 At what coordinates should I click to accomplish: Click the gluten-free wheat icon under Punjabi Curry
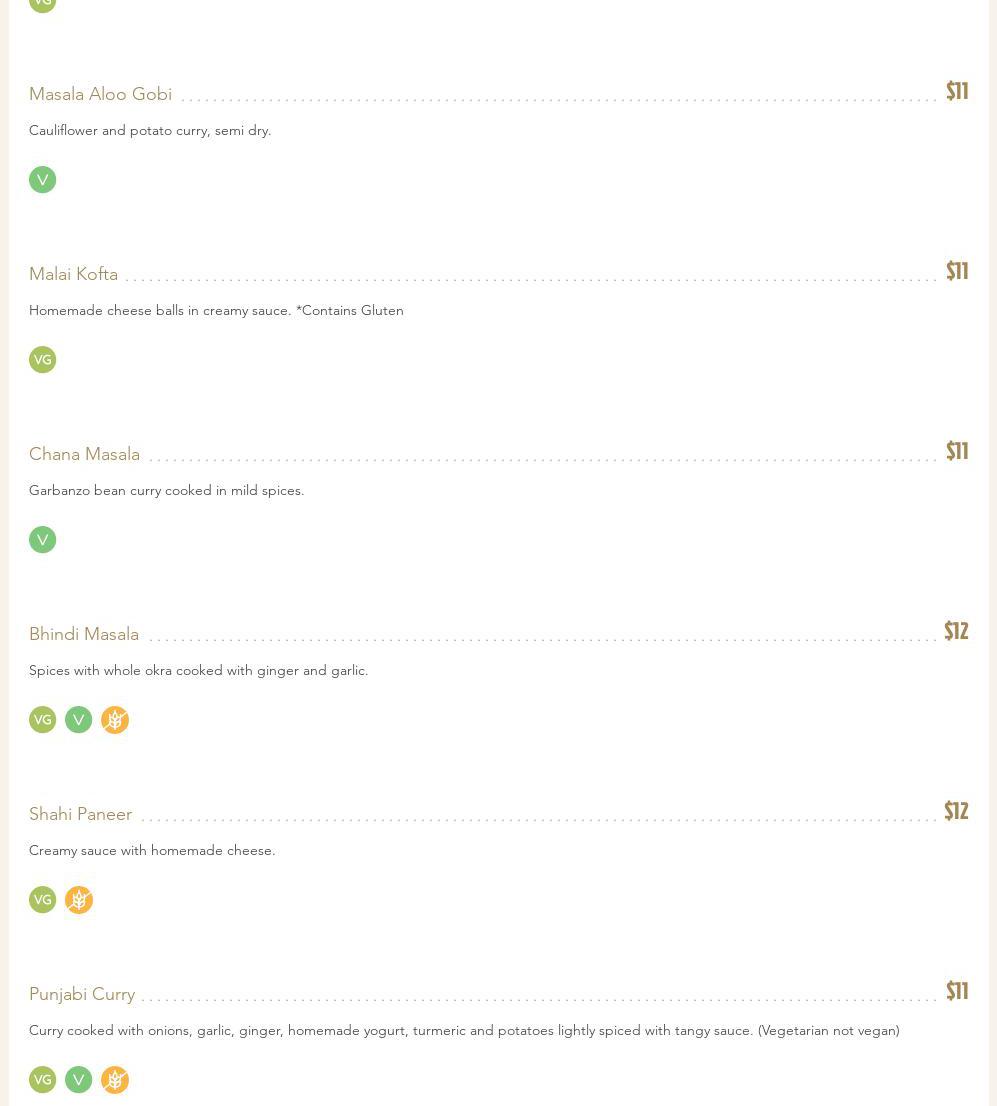[x=115, y=1080]
